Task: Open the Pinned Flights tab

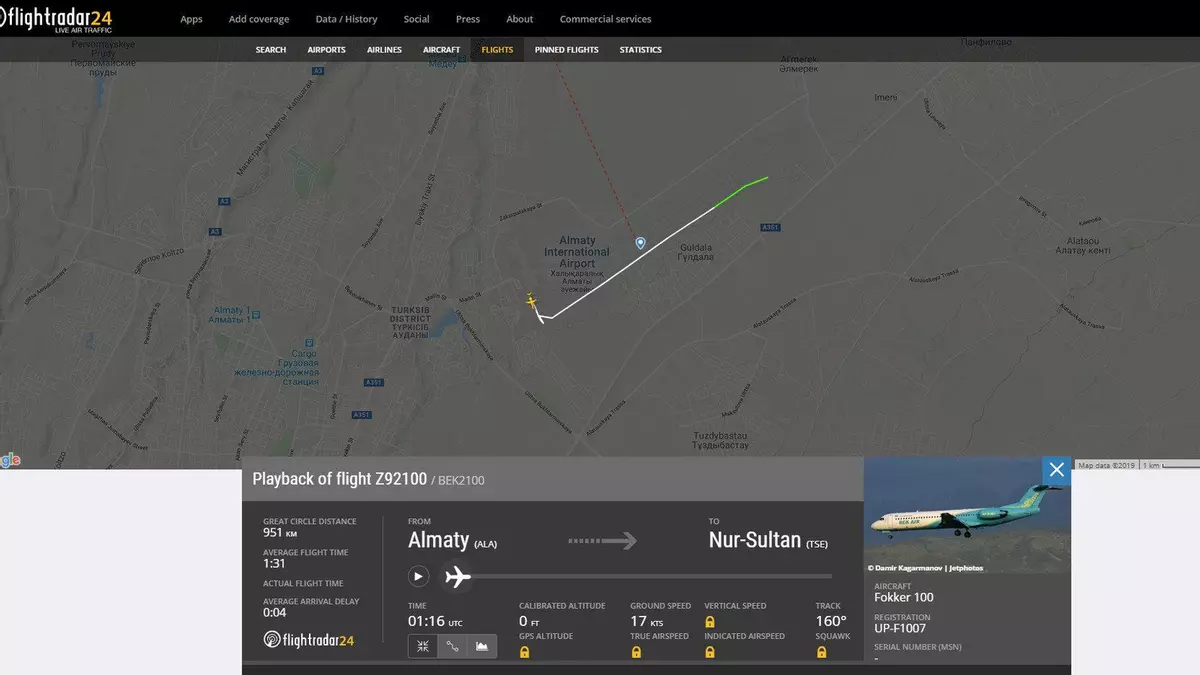Action: pos(566,50)
